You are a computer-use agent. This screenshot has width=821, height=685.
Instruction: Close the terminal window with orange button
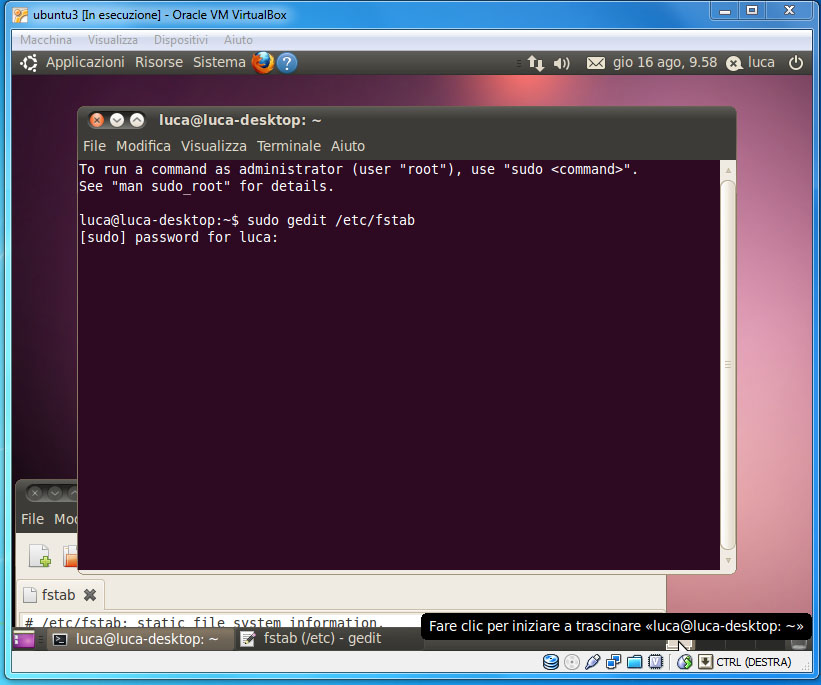coord(97,120)
